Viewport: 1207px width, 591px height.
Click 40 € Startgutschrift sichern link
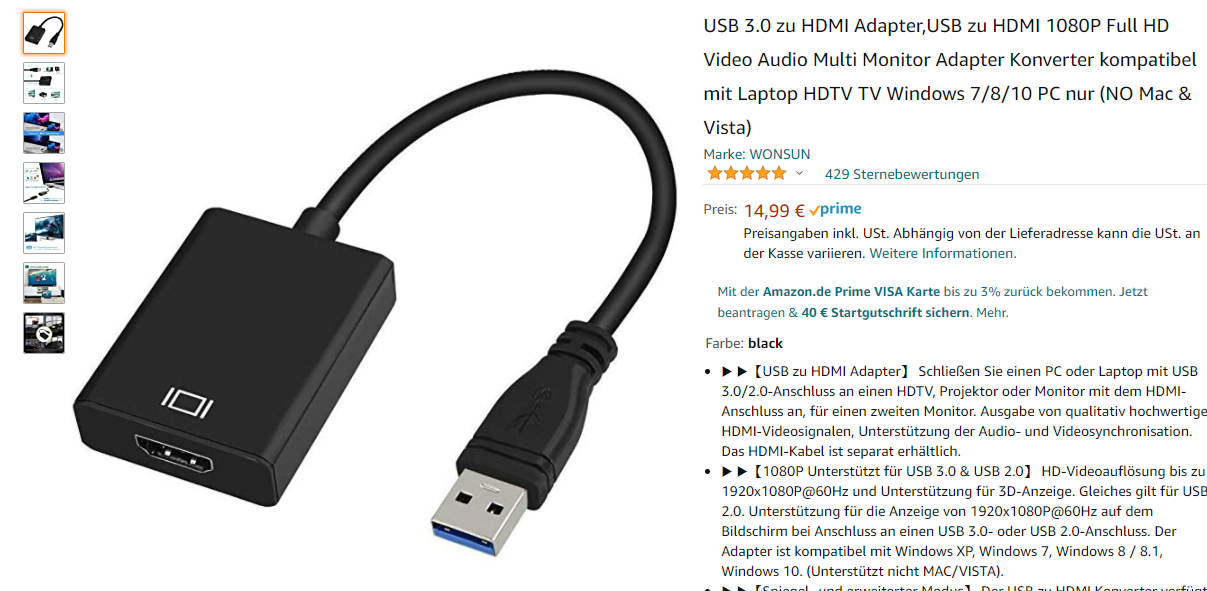pos(885,313)
